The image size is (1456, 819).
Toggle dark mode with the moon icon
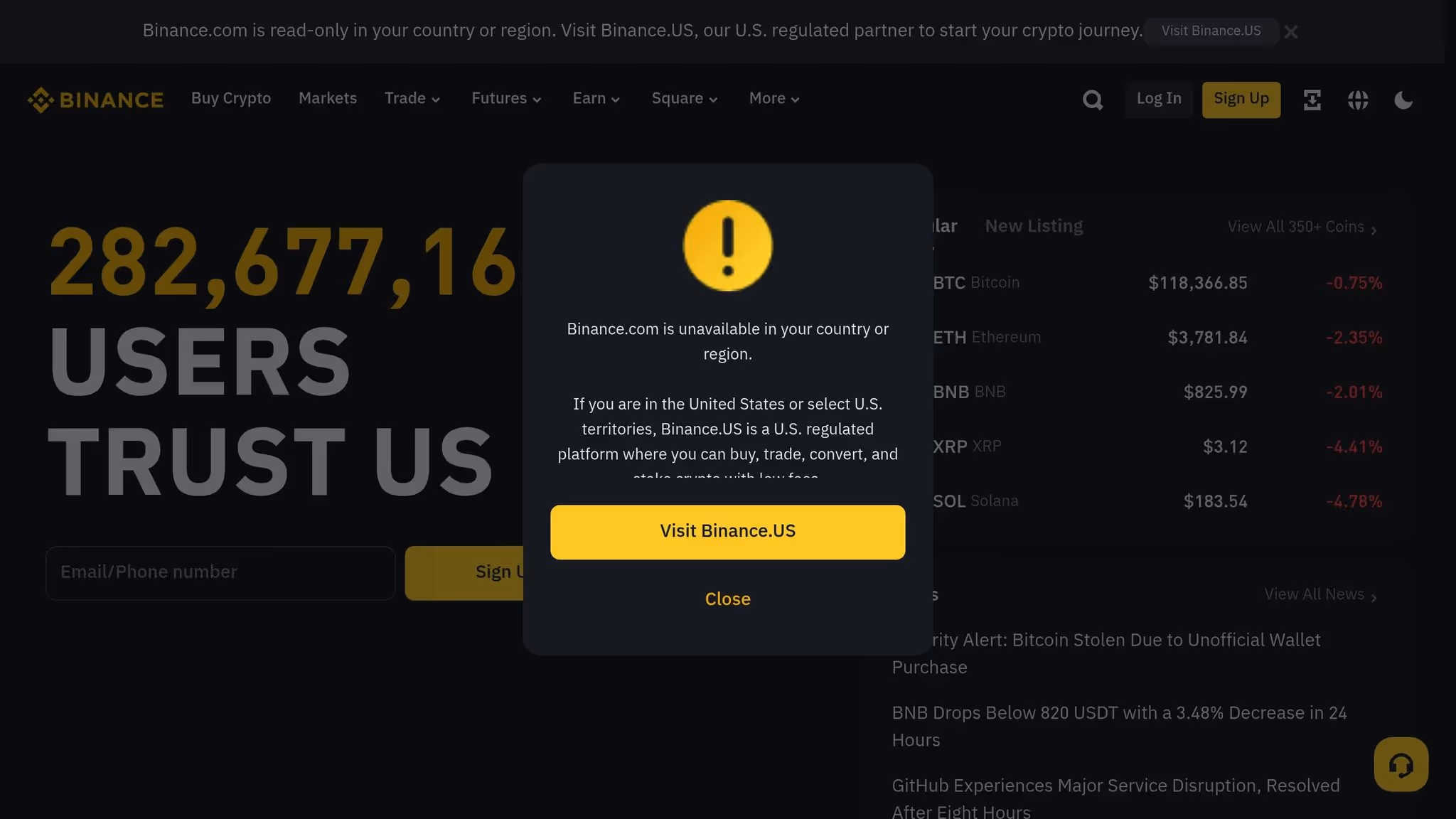pos(1403,100)
